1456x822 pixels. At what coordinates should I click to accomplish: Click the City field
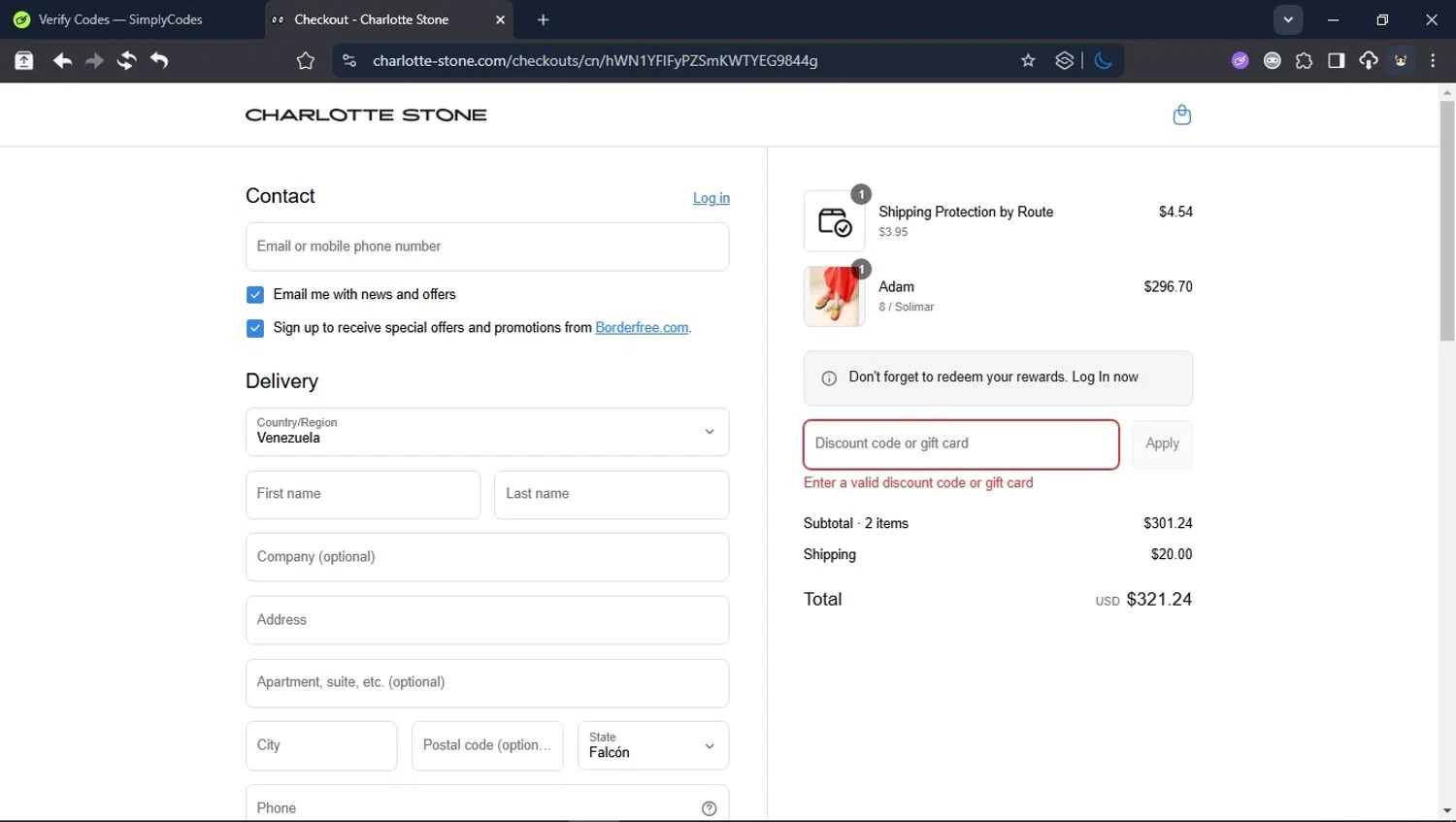click(321, 745)
